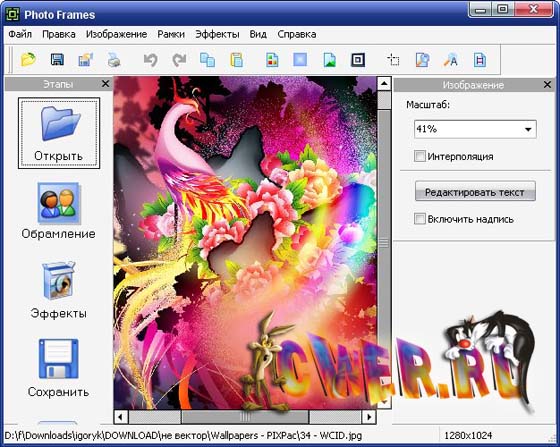Select the crop tool icon
The image size is (560, 447).
pos(394,59)
